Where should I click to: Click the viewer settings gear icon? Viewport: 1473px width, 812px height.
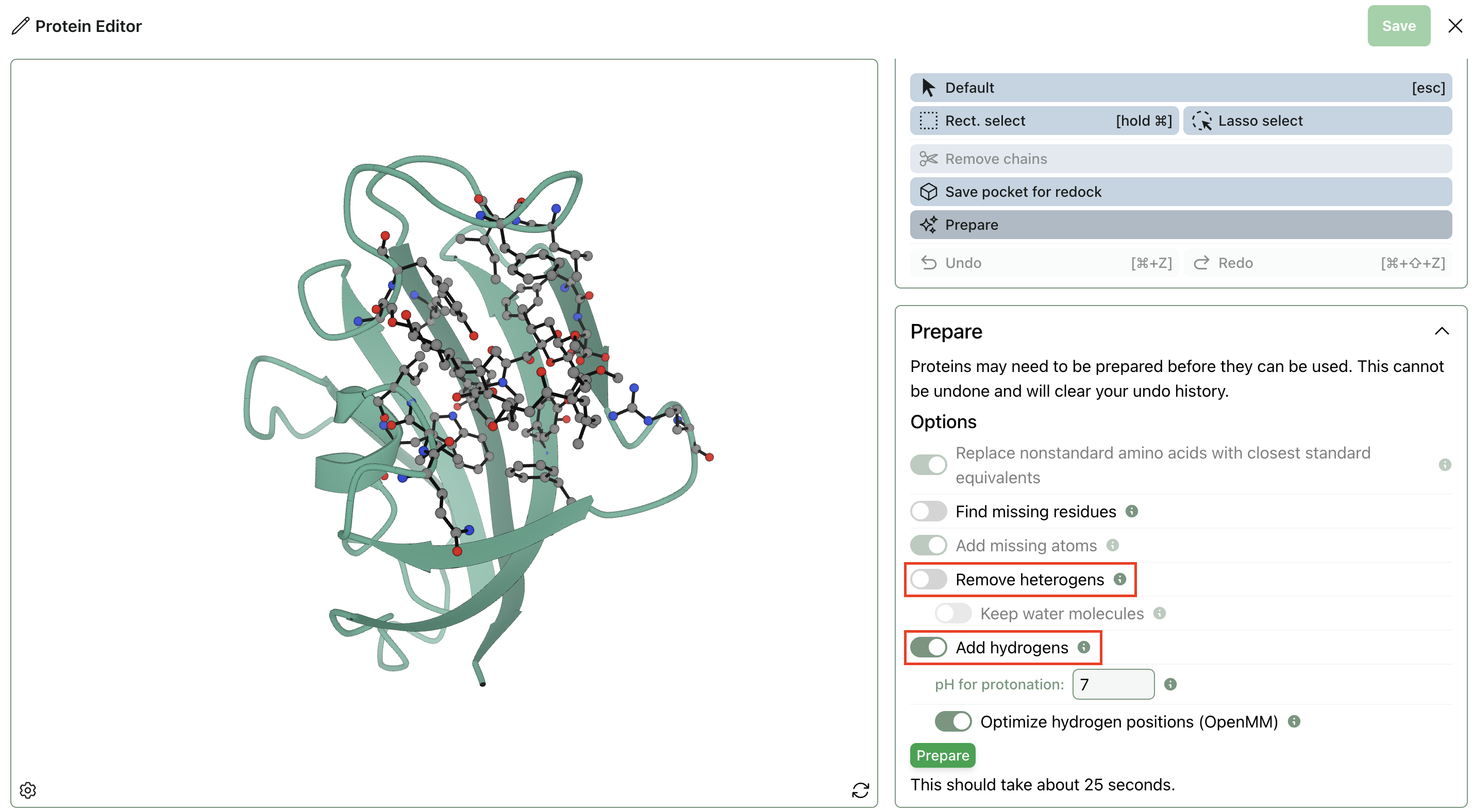click(x=27, y=790)
